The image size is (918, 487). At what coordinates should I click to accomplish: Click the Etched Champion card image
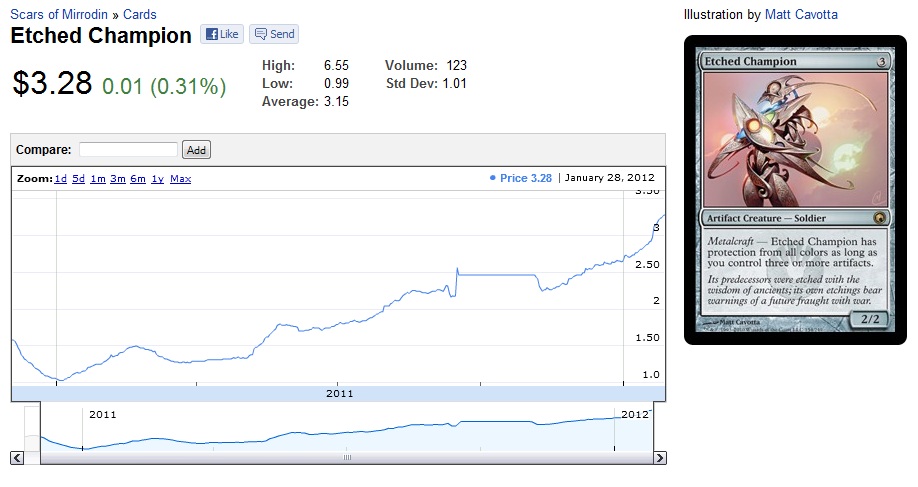pos(795,190)
